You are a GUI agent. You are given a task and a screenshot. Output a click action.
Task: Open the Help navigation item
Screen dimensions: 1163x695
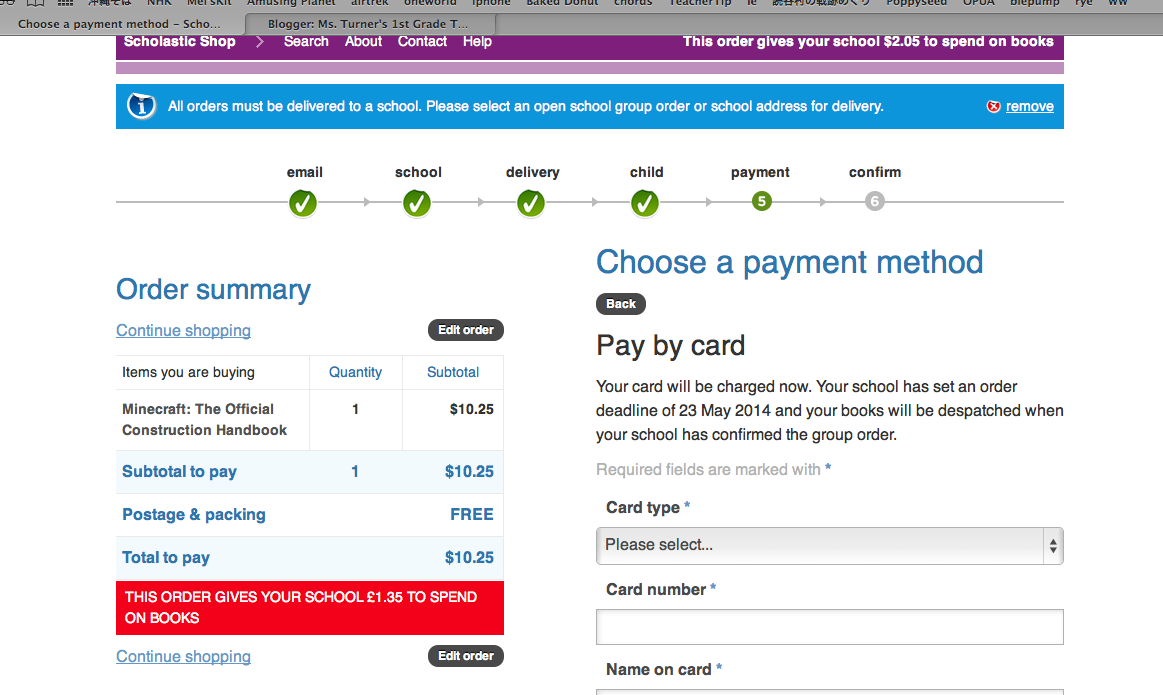478,42
